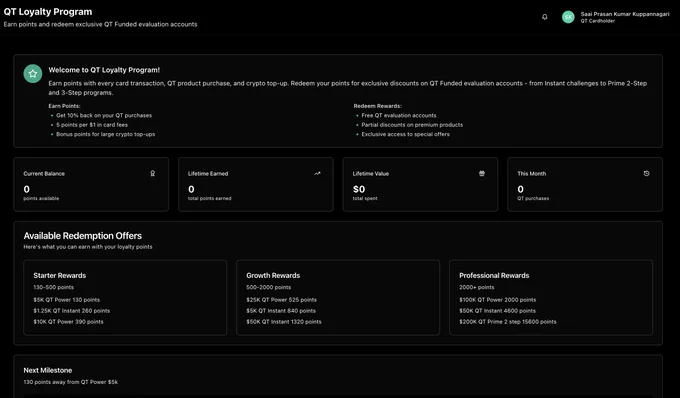Click '130-500 points' range text

click(x=53, y=287)
